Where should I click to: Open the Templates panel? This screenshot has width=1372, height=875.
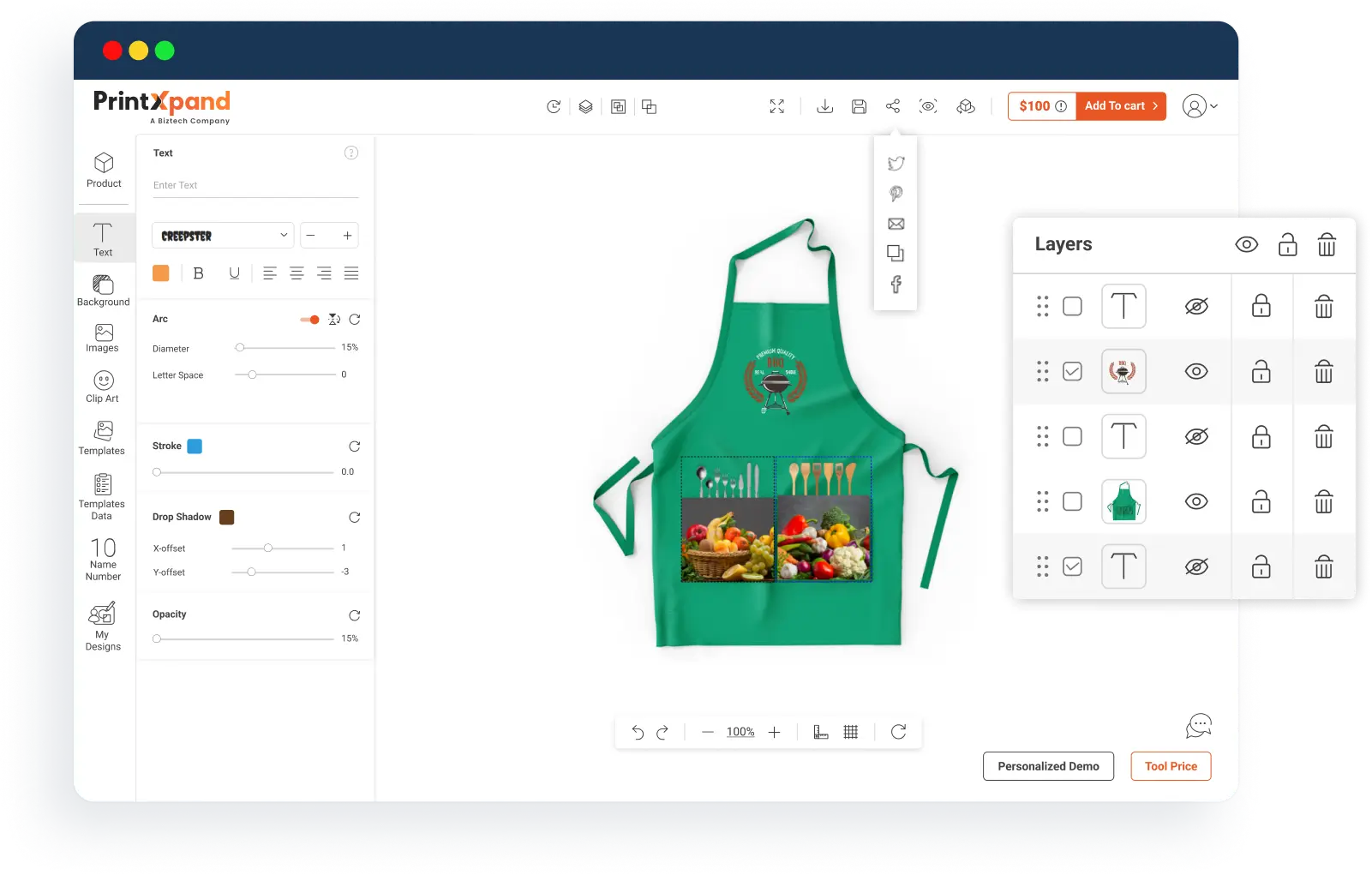click(102, 438)
